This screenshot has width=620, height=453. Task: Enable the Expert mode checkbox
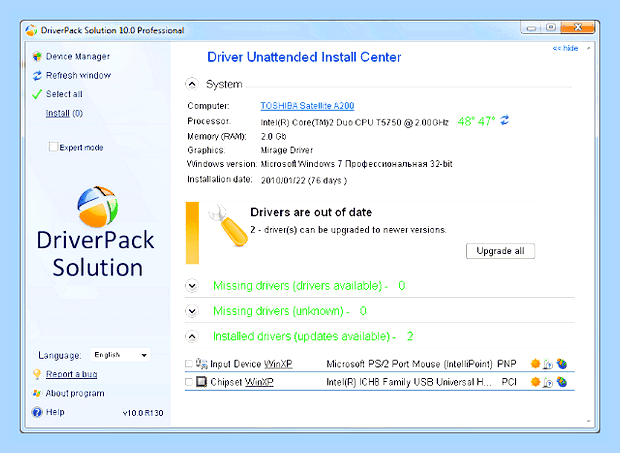click(53, 147)
